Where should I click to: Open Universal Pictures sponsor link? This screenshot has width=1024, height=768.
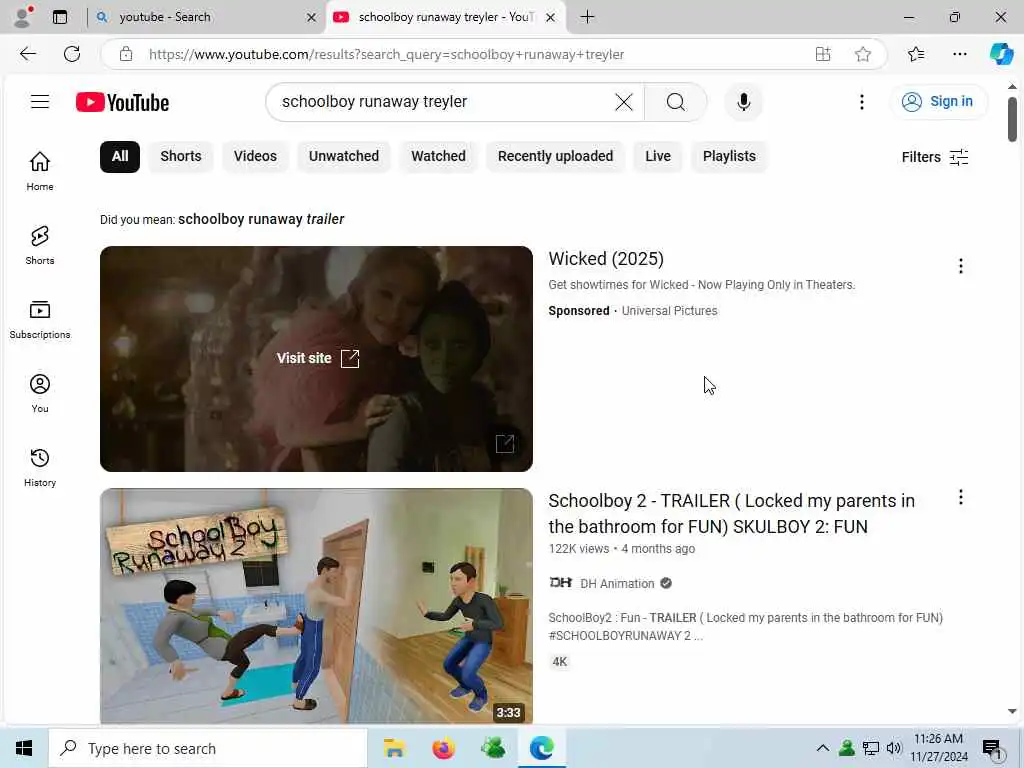pos(669,311)
